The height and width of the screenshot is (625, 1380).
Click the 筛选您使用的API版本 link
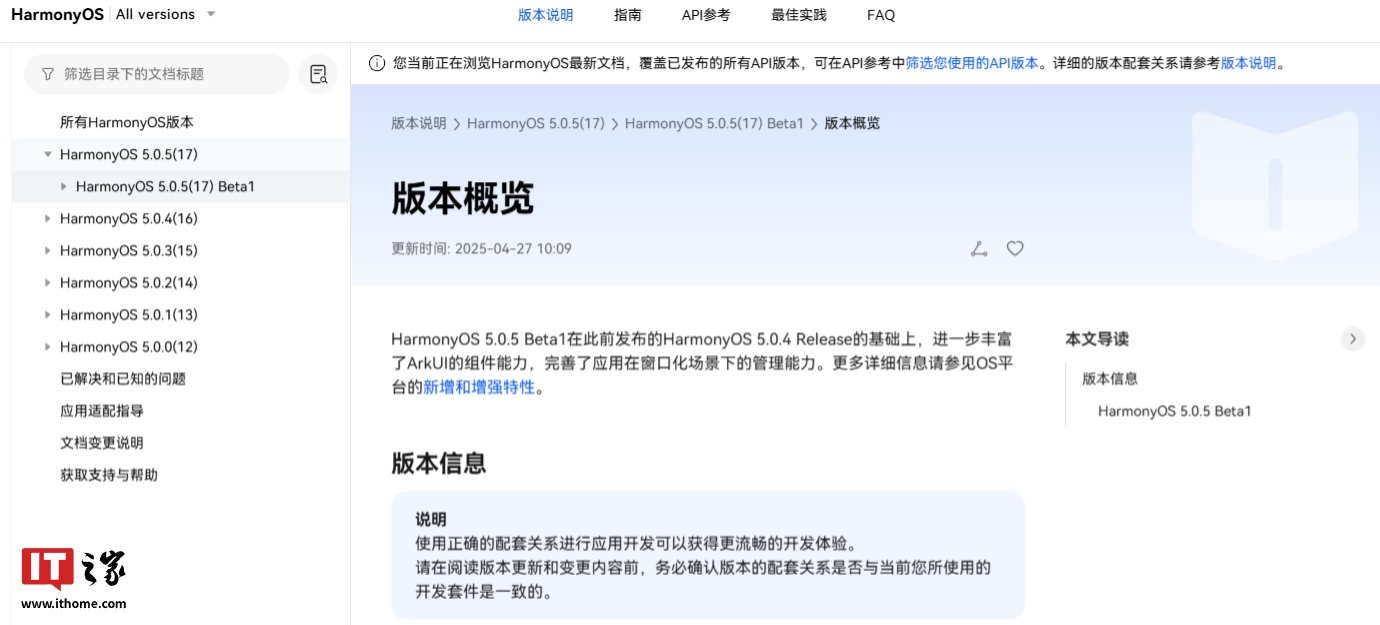pyautogui.click(x=972, y=63)
